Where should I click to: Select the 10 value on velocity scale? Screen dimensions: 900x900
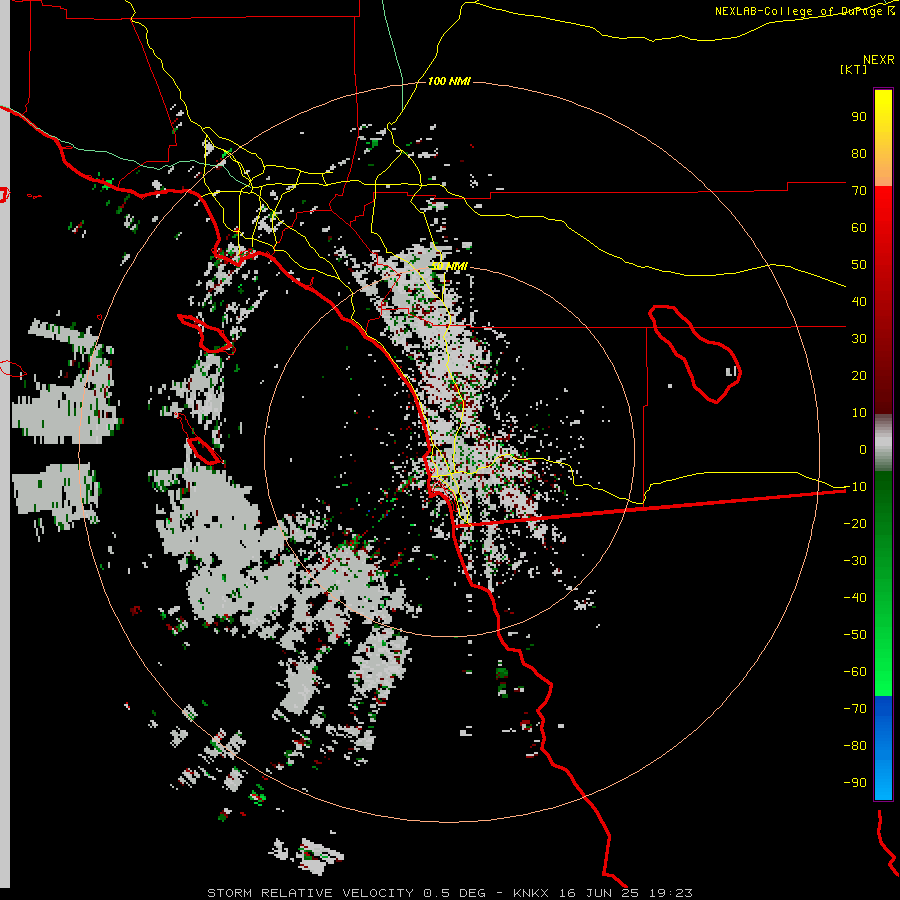click(x=859, y=413)
